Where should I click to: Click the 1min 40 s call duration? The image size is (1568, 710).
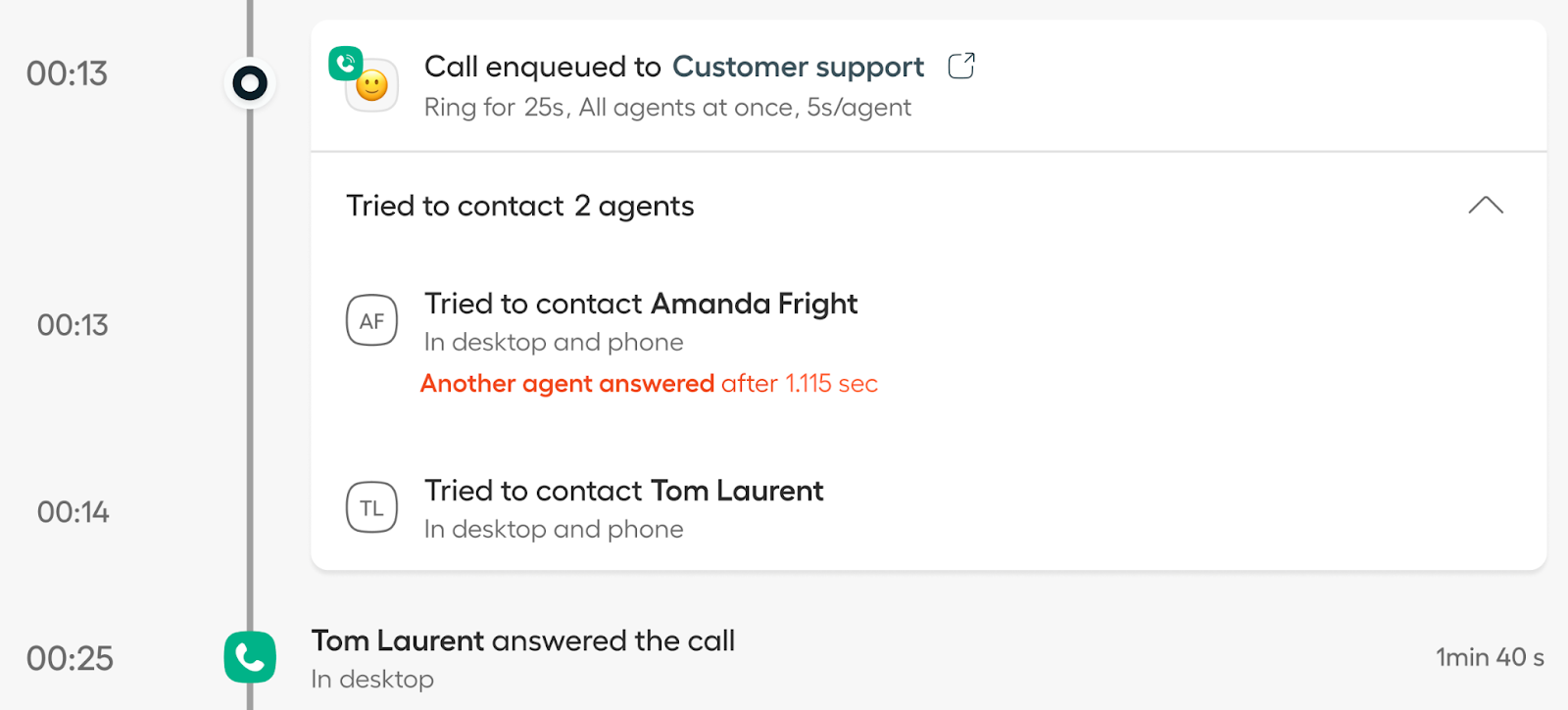click(x=1490, y=657)
